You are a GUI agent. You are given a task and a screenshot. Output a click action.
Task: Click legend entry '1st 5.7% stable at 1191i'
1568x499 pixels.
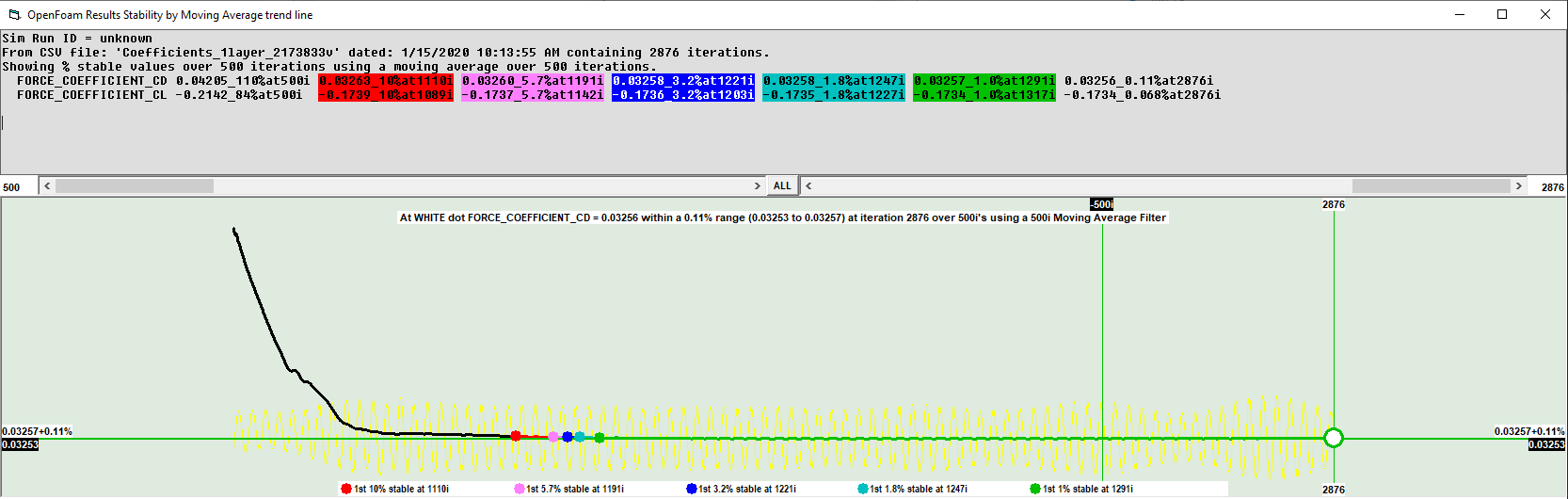click(569, 490)
